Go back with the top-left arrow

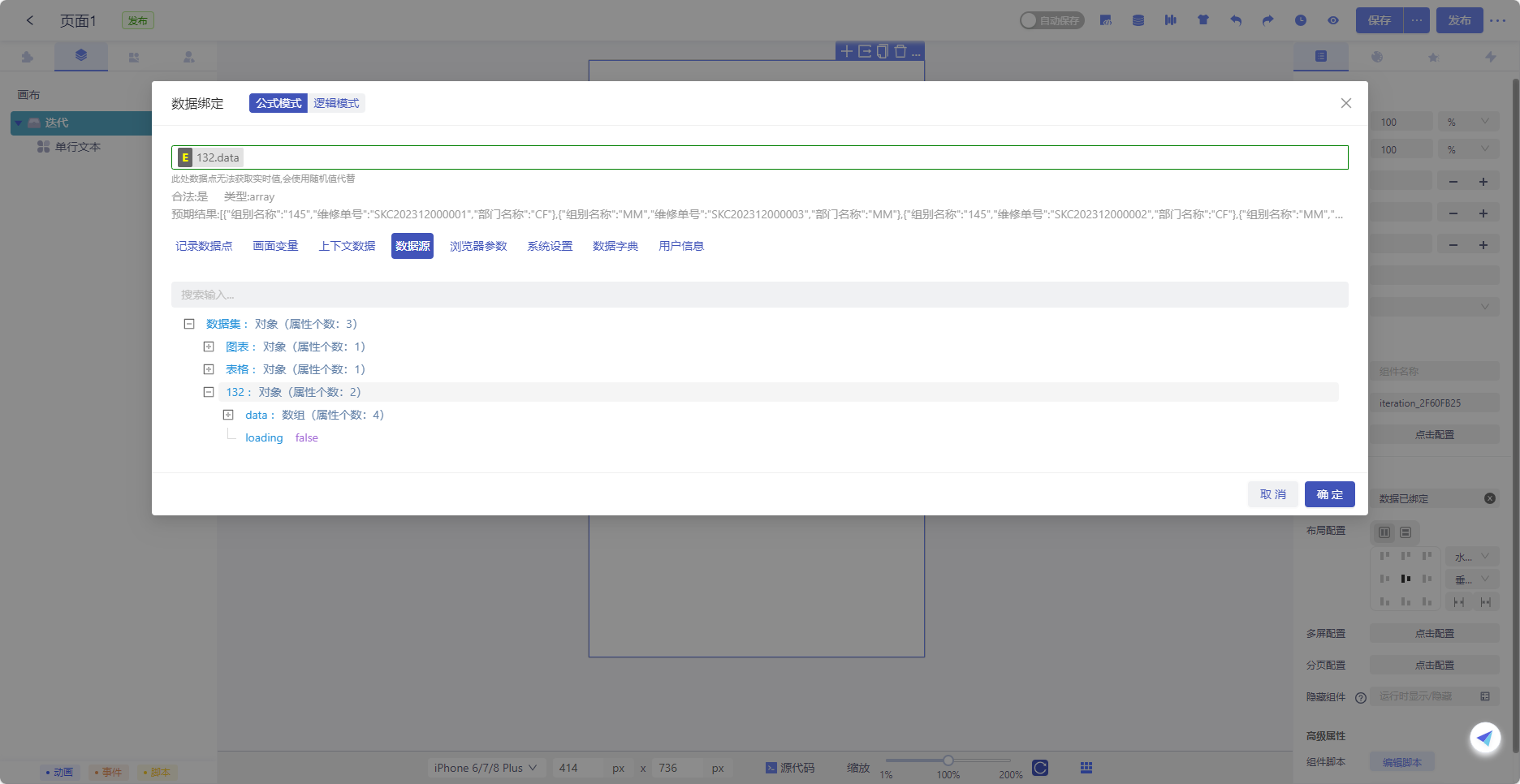click(30, 20)
